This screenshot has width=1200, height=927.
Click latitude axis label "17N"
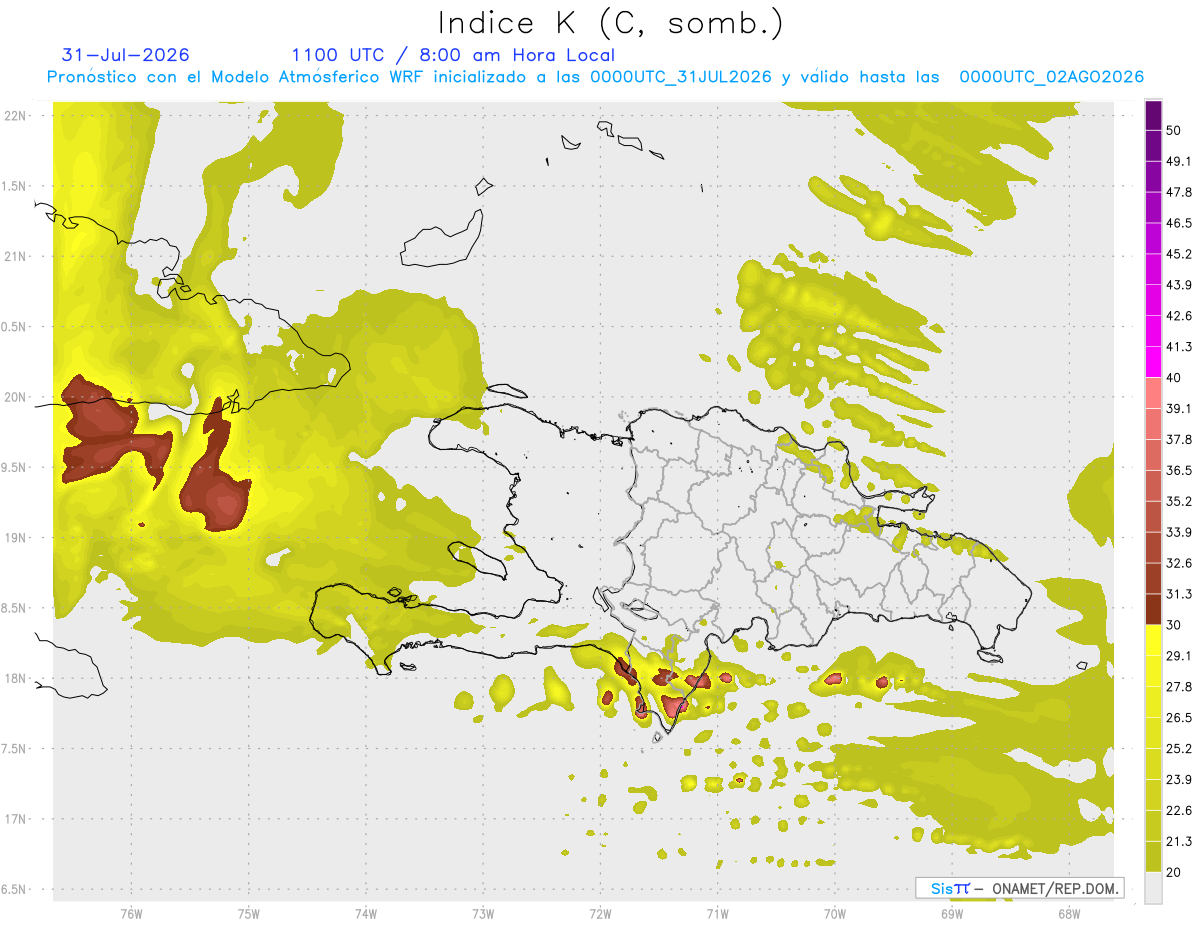coord(17,819)
